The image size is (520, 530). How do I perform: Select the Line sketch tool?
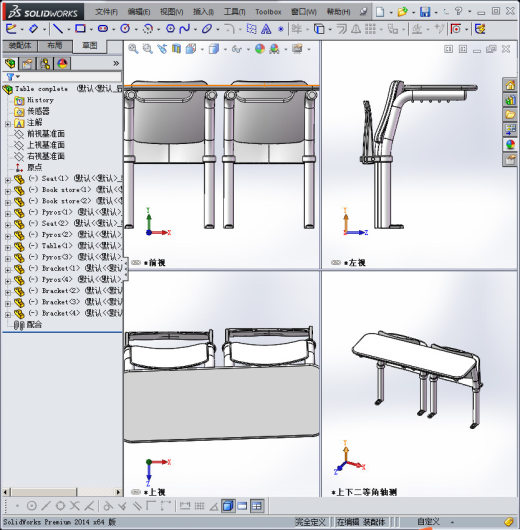click(58, 29)
